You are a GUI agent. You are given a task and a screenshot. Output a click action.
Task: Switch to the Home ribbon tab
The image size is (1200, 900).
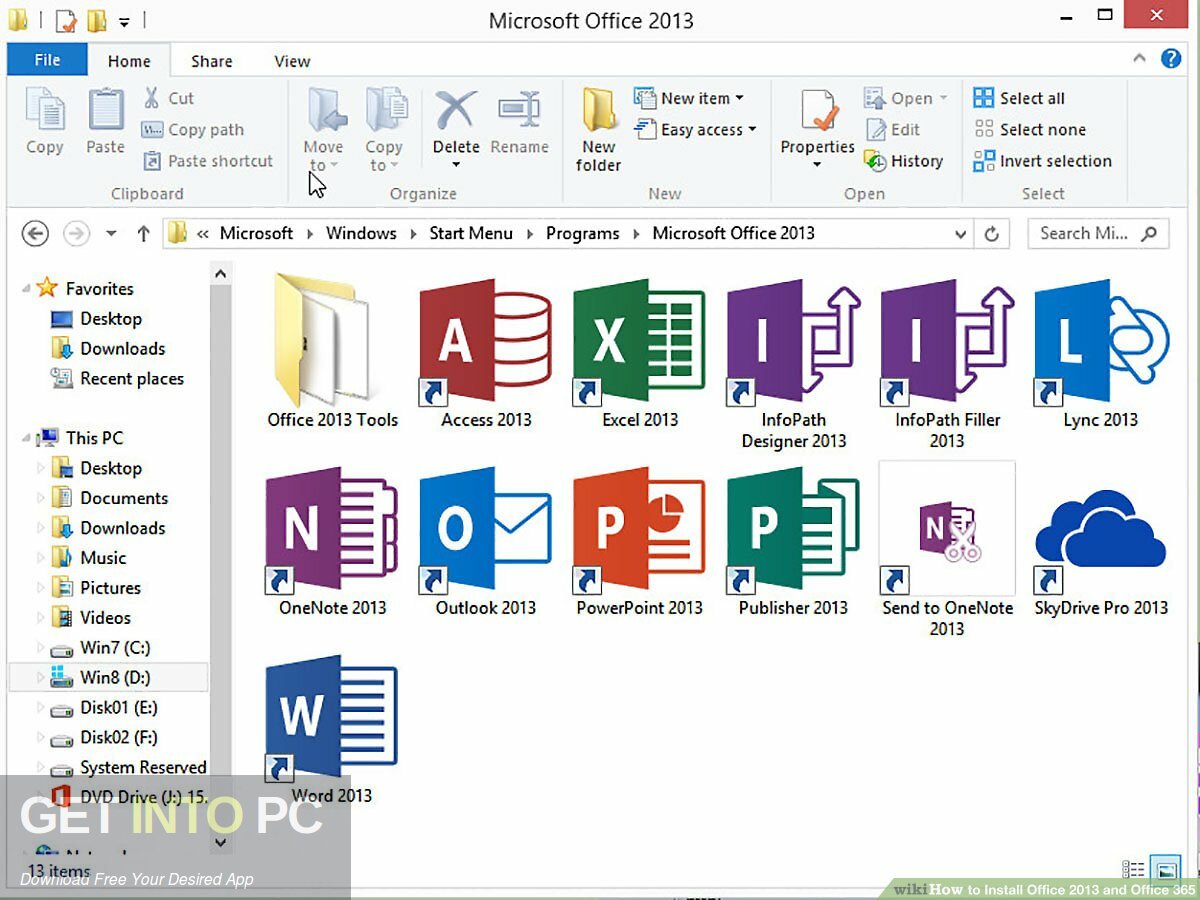click(x=129, y=61)
